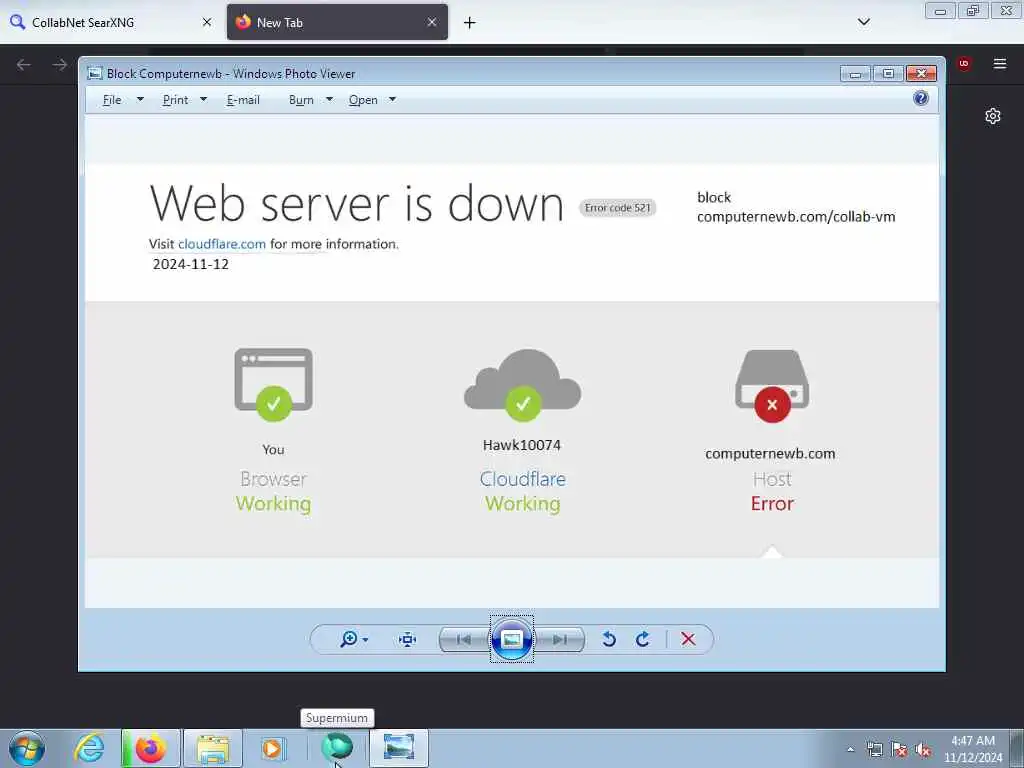This screenshot has width=1024, height=768.
Task: Switch to Firefox on the taskbar
Action: [x=151, y=748]
